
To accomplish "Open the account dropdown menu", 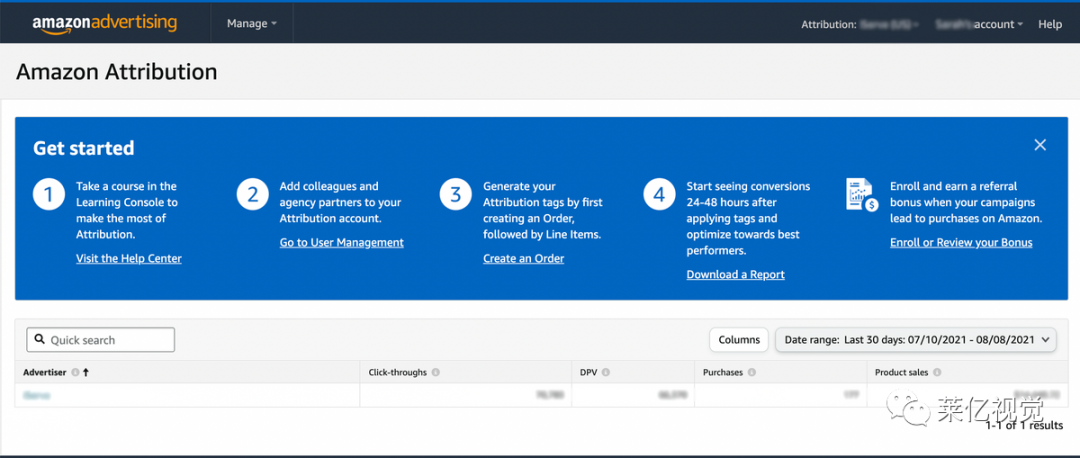I will point(979,24).
